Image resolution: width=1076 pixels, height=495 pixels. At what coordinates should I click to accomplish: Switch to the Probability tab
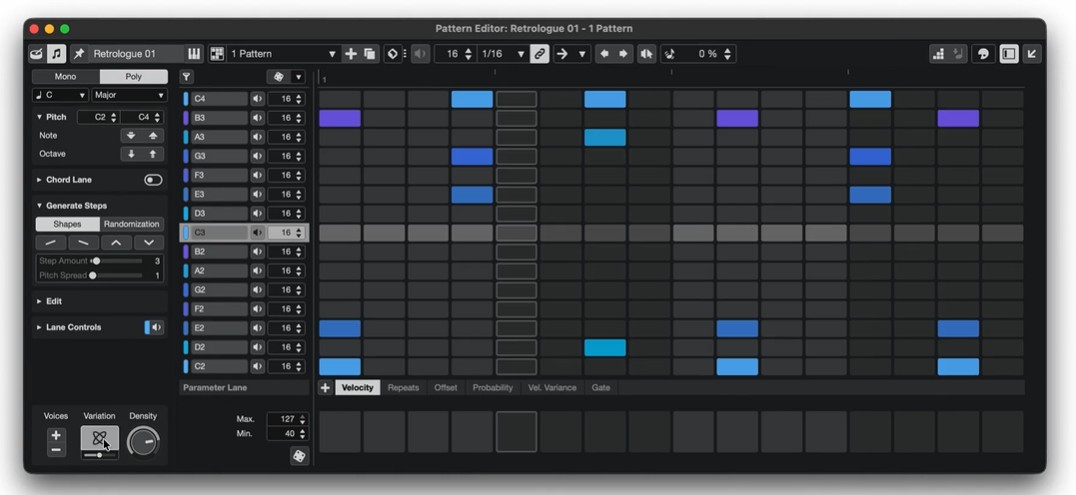click(x=492, y=388)
